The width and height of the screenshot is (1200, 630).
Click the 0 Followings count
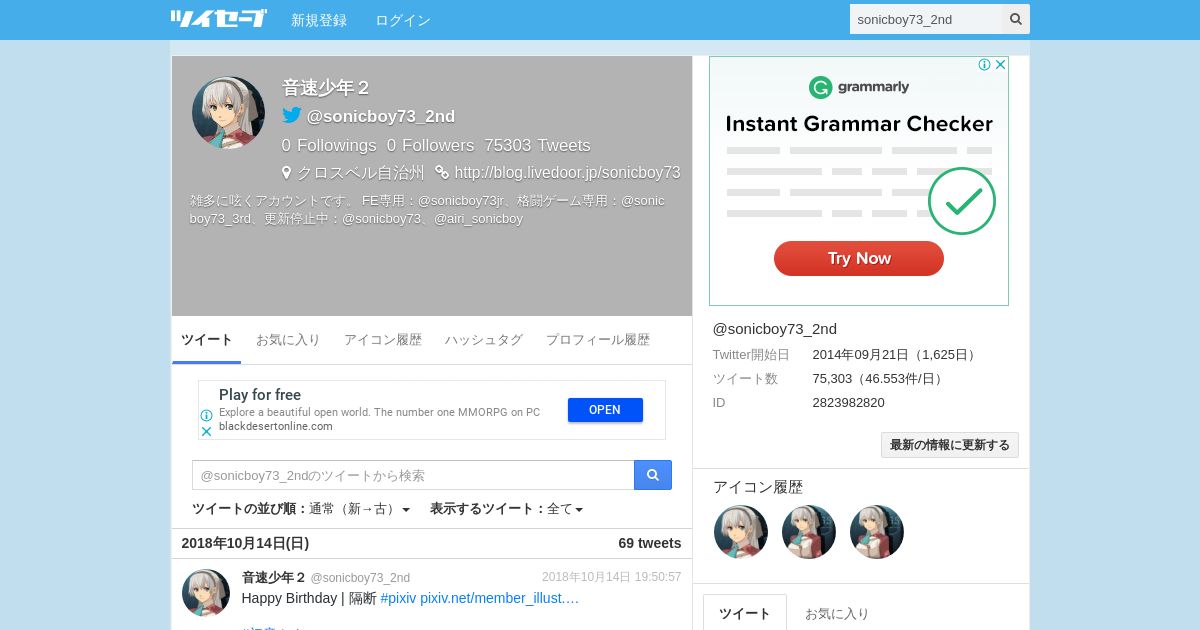(x=329, y=145)
